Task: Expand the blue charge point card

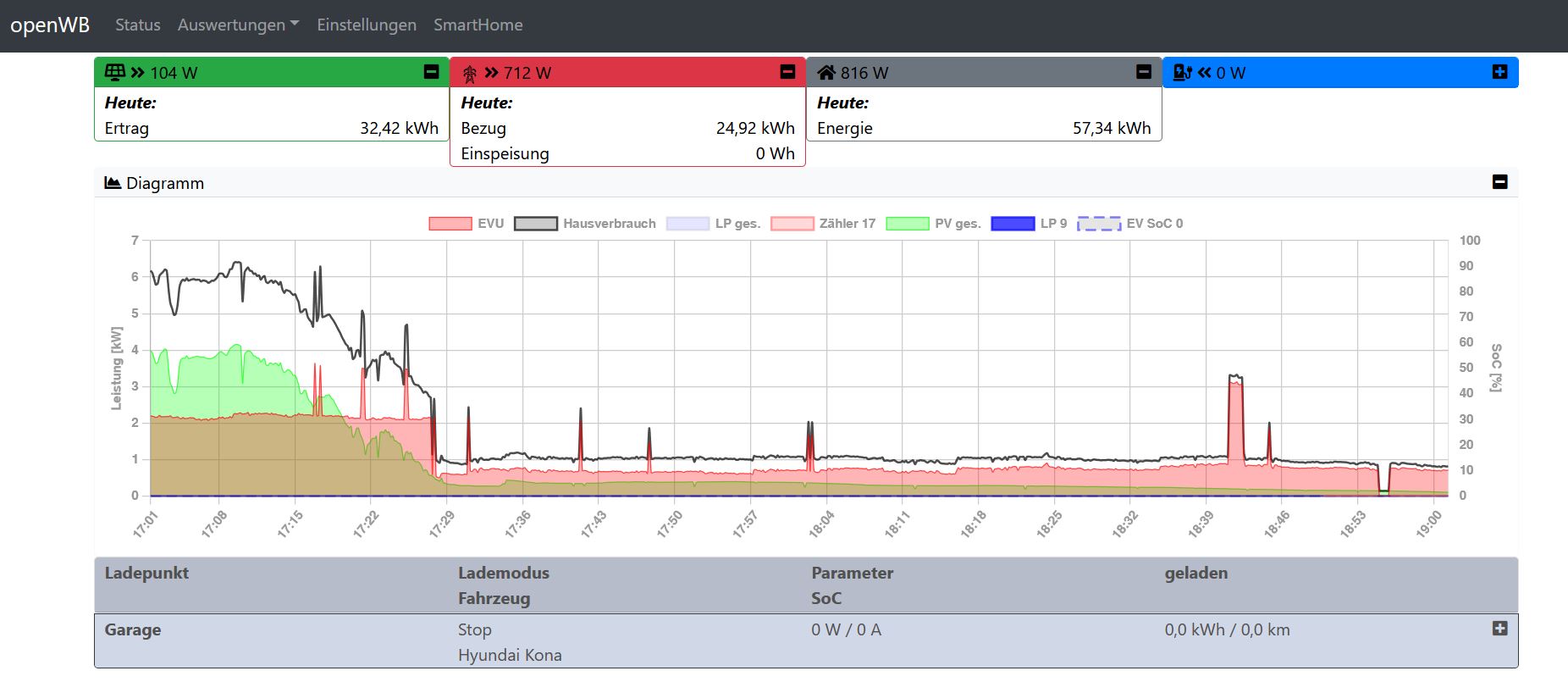Action: click(1499, 72)
